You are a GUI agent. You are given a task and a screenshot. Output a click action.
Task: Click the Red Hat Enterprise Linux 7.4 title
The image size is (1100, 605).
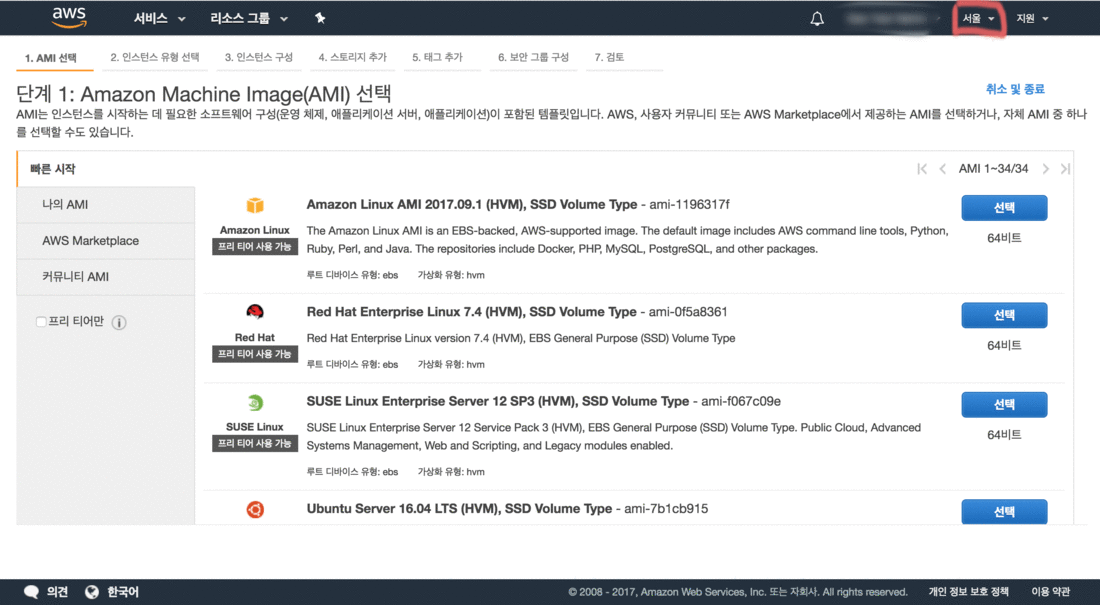471,312
